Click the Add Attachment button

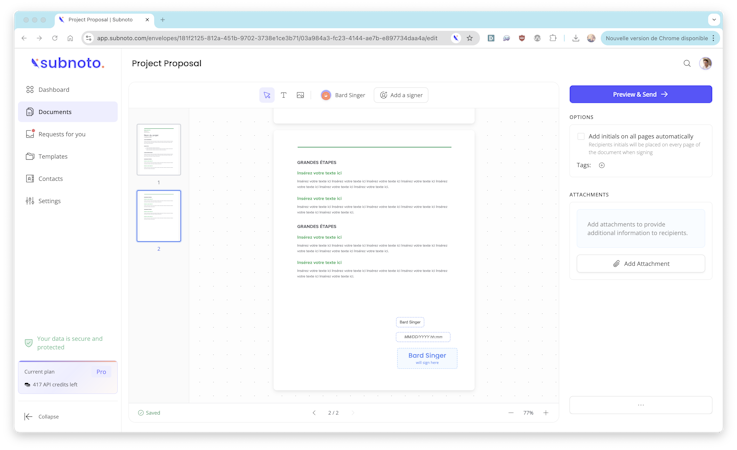coord(641,264)
